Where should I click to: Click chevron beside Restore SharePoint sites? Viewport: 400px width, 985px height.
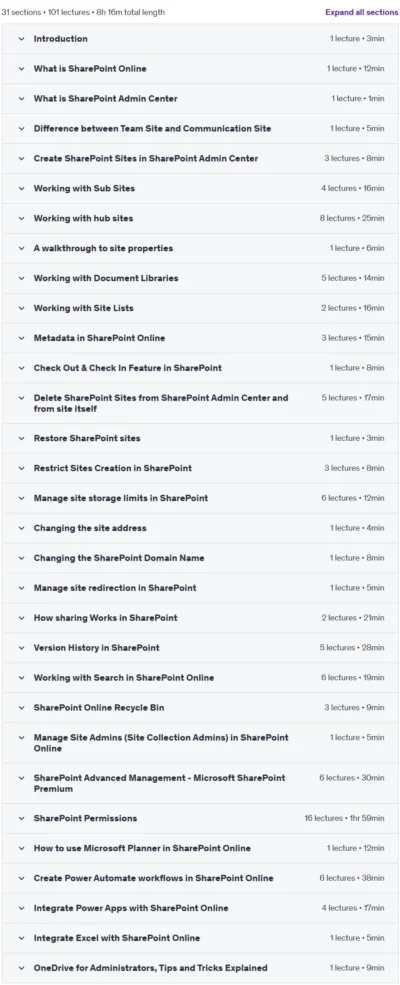click(x=21, y=438)
